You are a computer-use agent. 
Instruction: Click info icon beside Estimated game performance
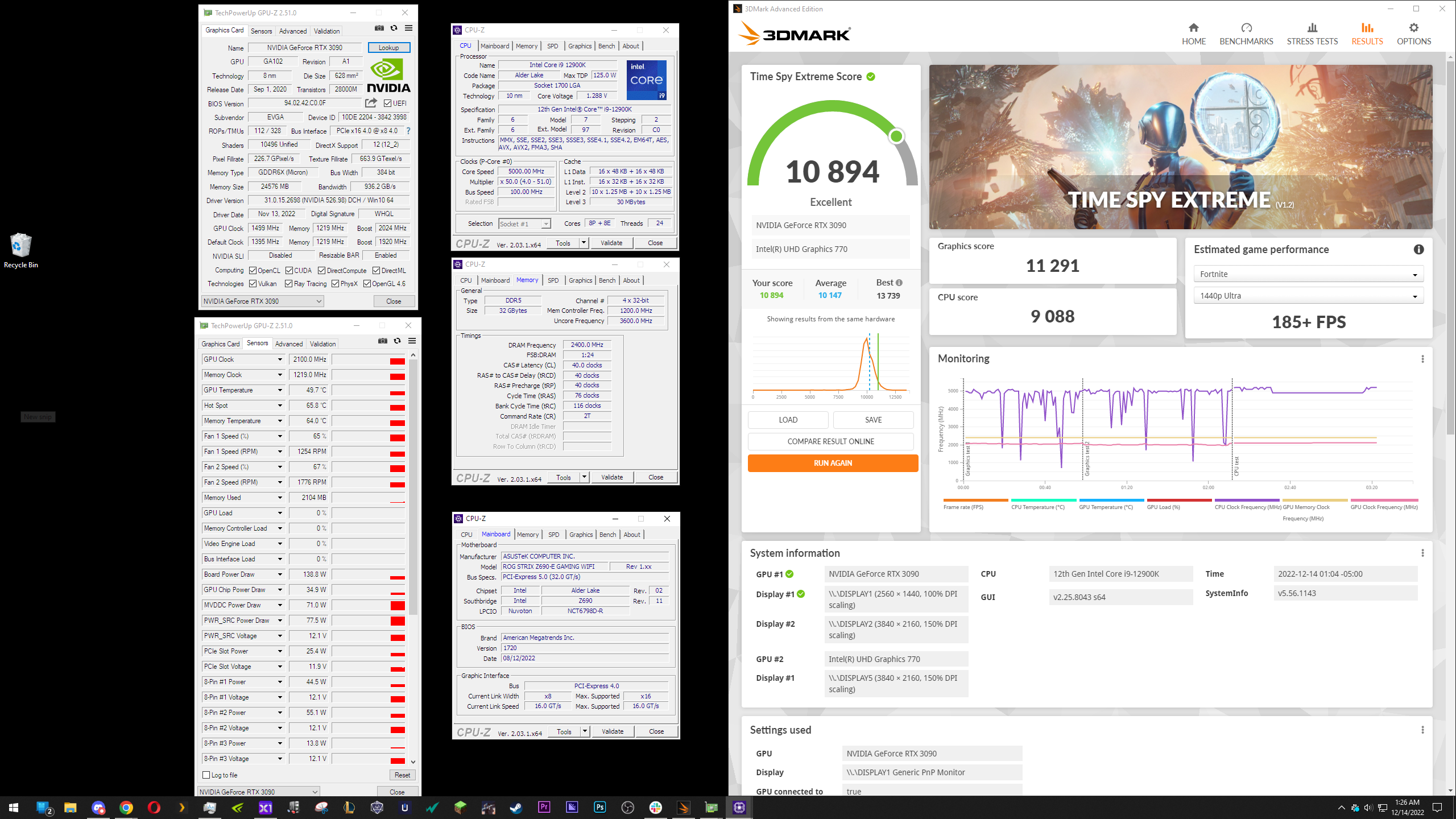point(1419,249)
